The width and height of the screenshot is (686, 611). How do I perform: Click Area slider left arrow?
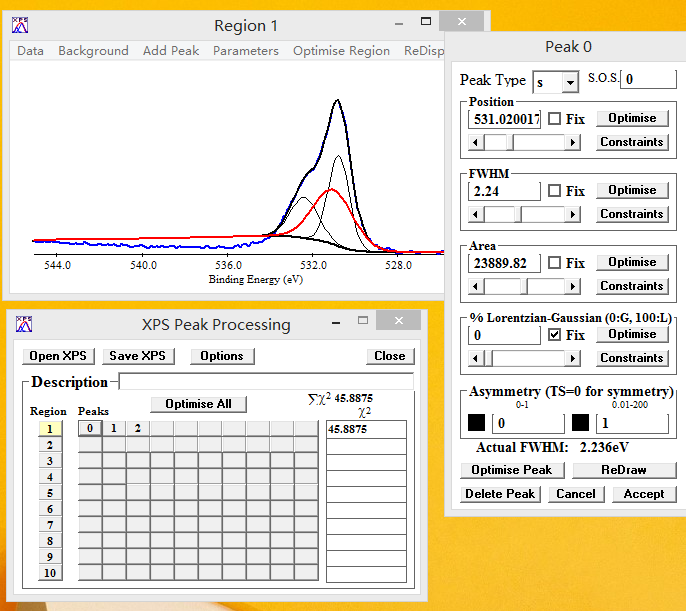point(476,286)
